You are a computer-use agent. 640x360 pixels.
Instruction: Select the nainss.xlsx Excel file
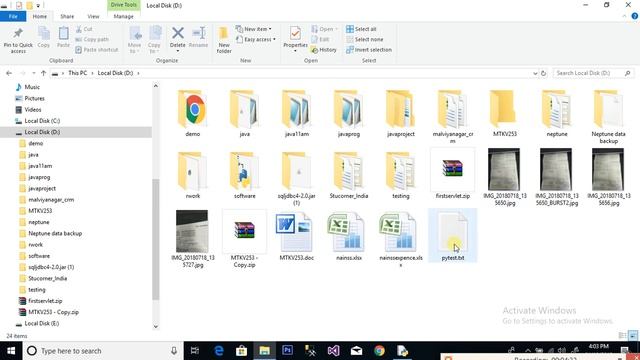tap(348, 237)
